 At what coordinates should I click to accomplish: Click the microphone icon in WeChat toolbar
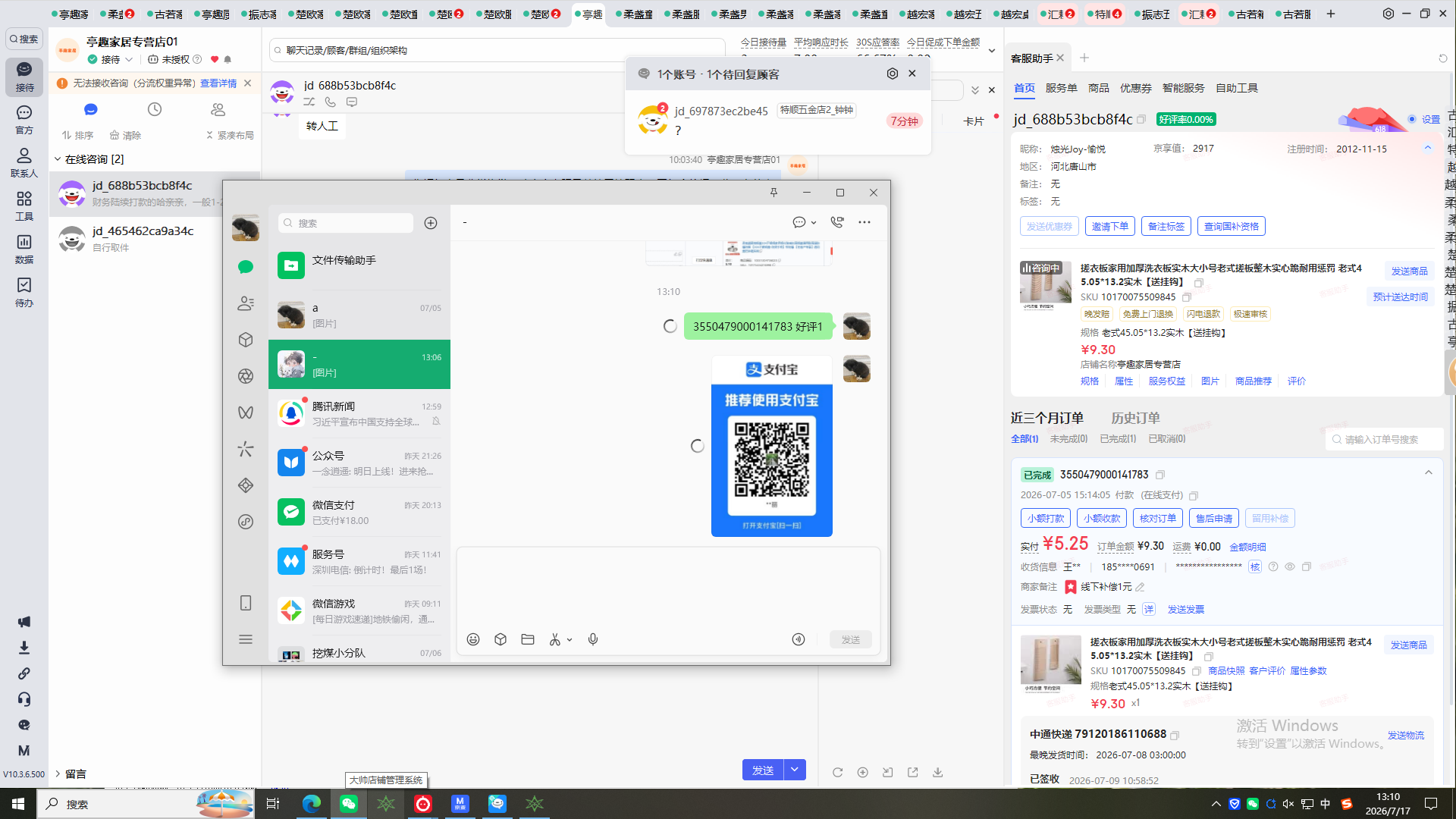click(x=593, y=639)
